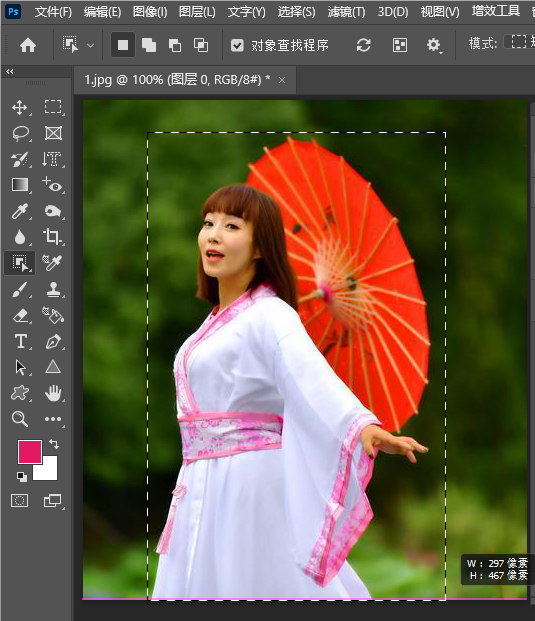Select the Rectangular Marquee tool

(x=53, y=107)
